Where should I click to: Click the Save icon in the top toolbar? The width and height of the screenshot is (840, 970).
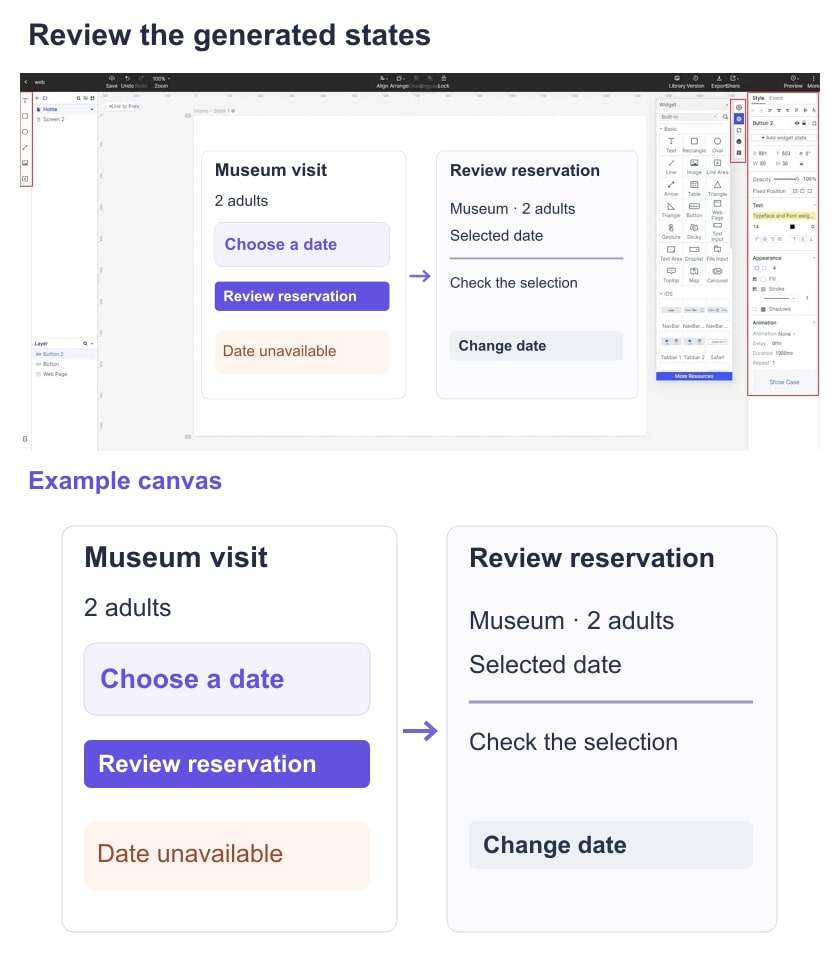(x=112, y=79)
